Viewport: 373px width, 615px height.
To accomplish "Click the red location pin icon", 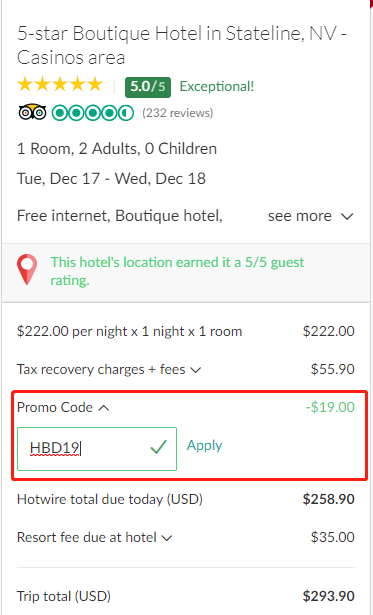I will 27,269.
